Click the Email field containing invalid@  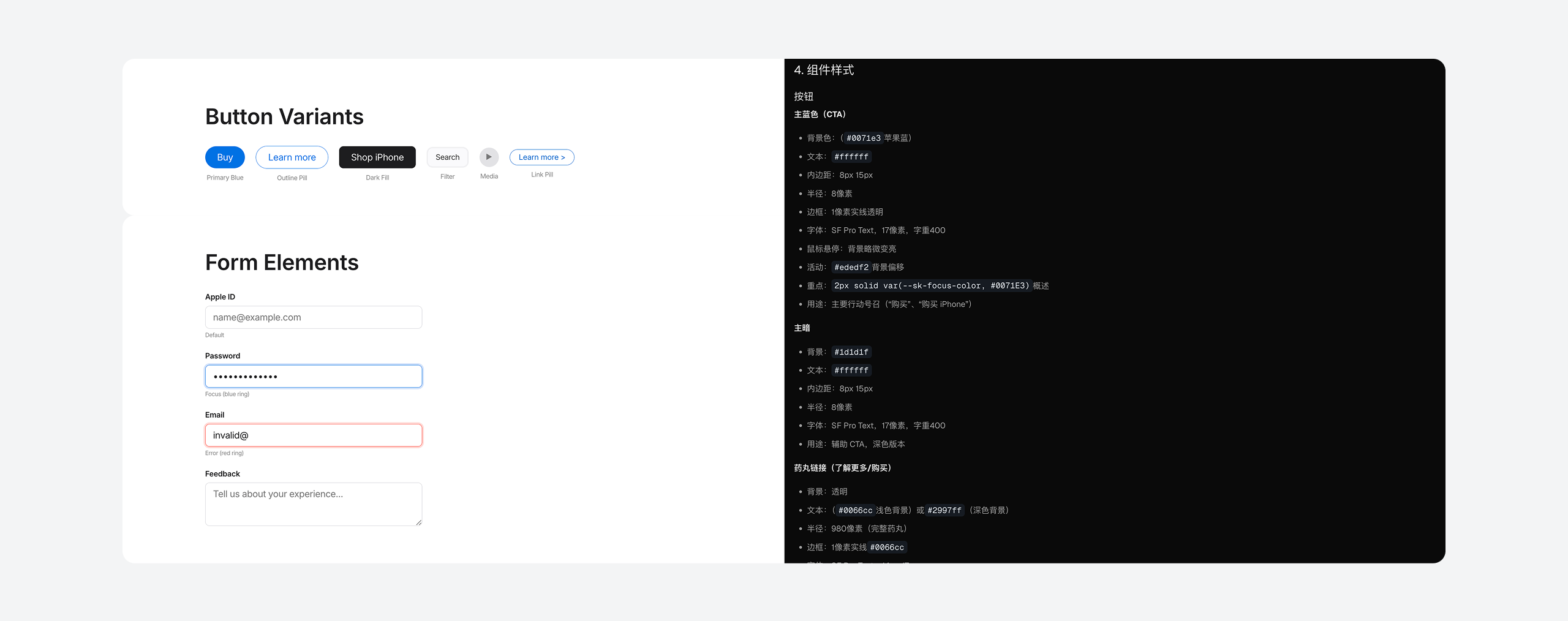313,435
